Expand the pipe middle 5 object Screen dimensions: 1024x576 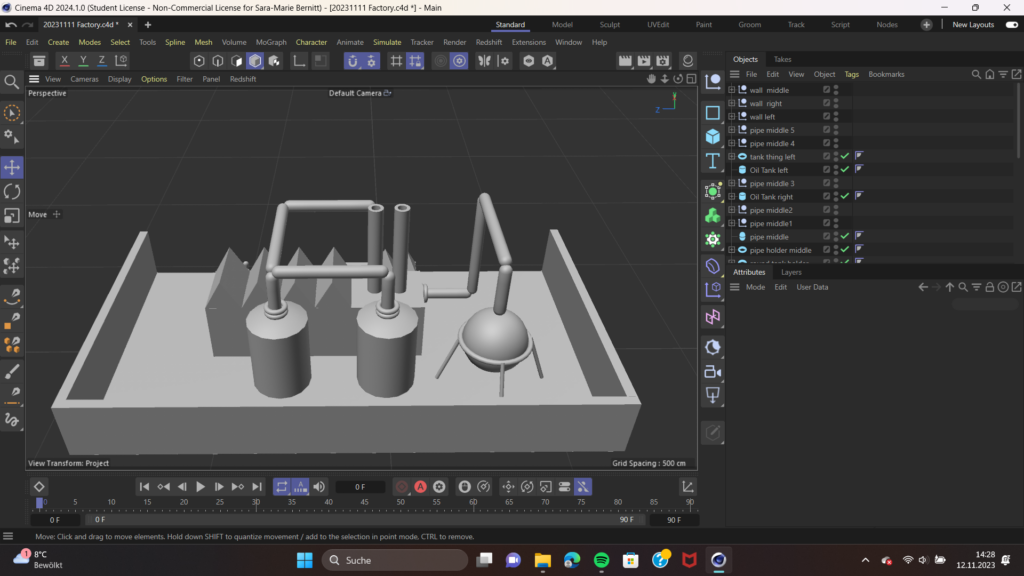click(732, 130)
